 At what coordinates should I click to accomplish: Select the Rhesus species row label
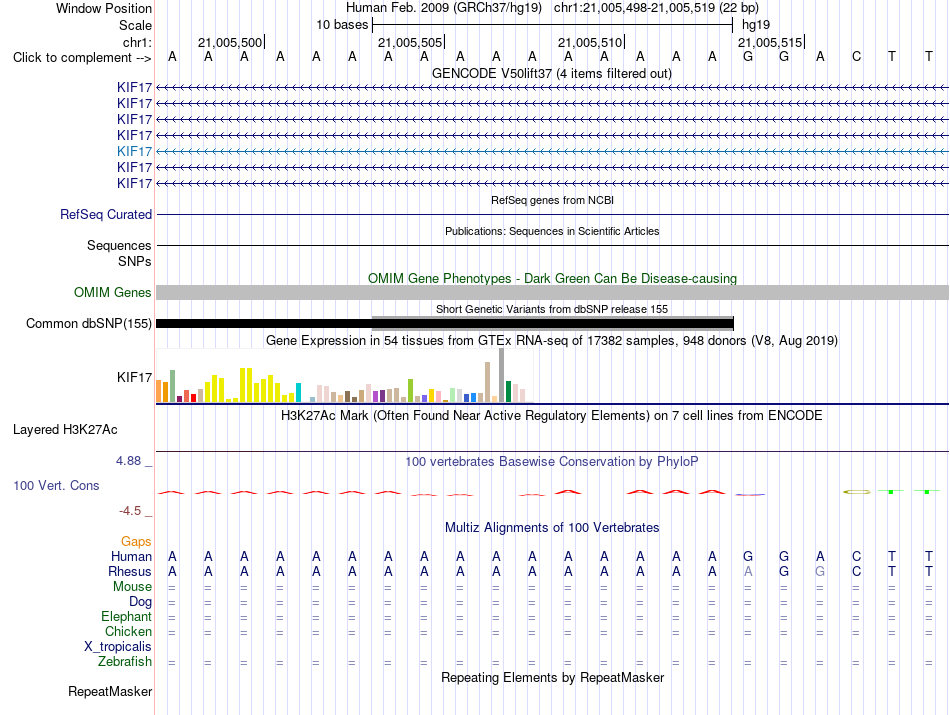(x=130, y=571)
